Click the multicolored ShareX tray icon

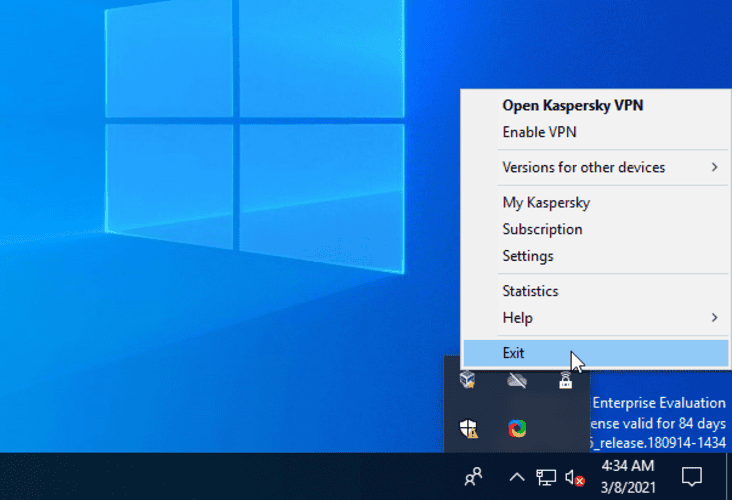coord(517,429)
